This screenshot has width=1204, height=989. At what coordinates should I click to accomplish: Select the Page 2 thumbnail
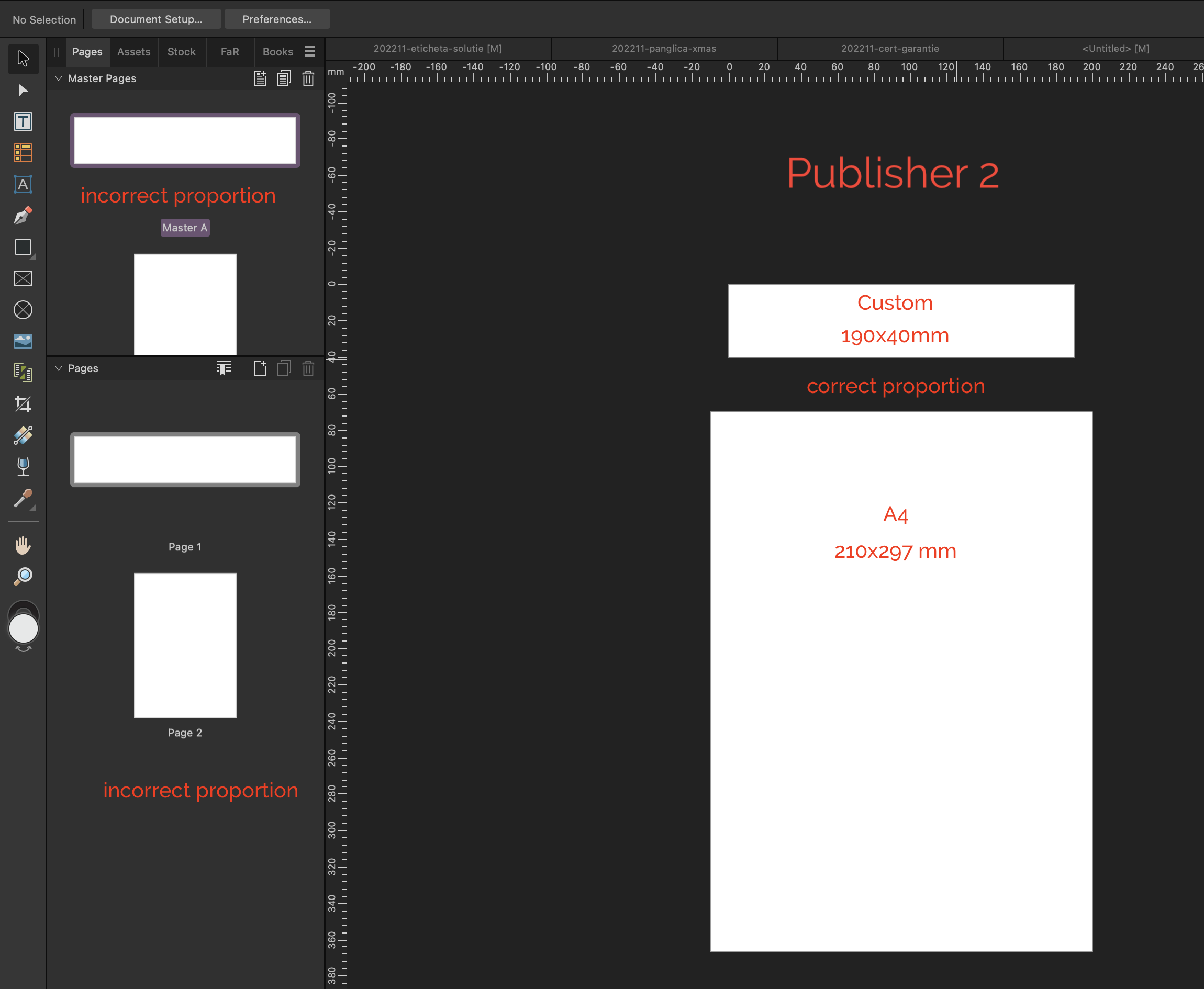click(185, 646)
